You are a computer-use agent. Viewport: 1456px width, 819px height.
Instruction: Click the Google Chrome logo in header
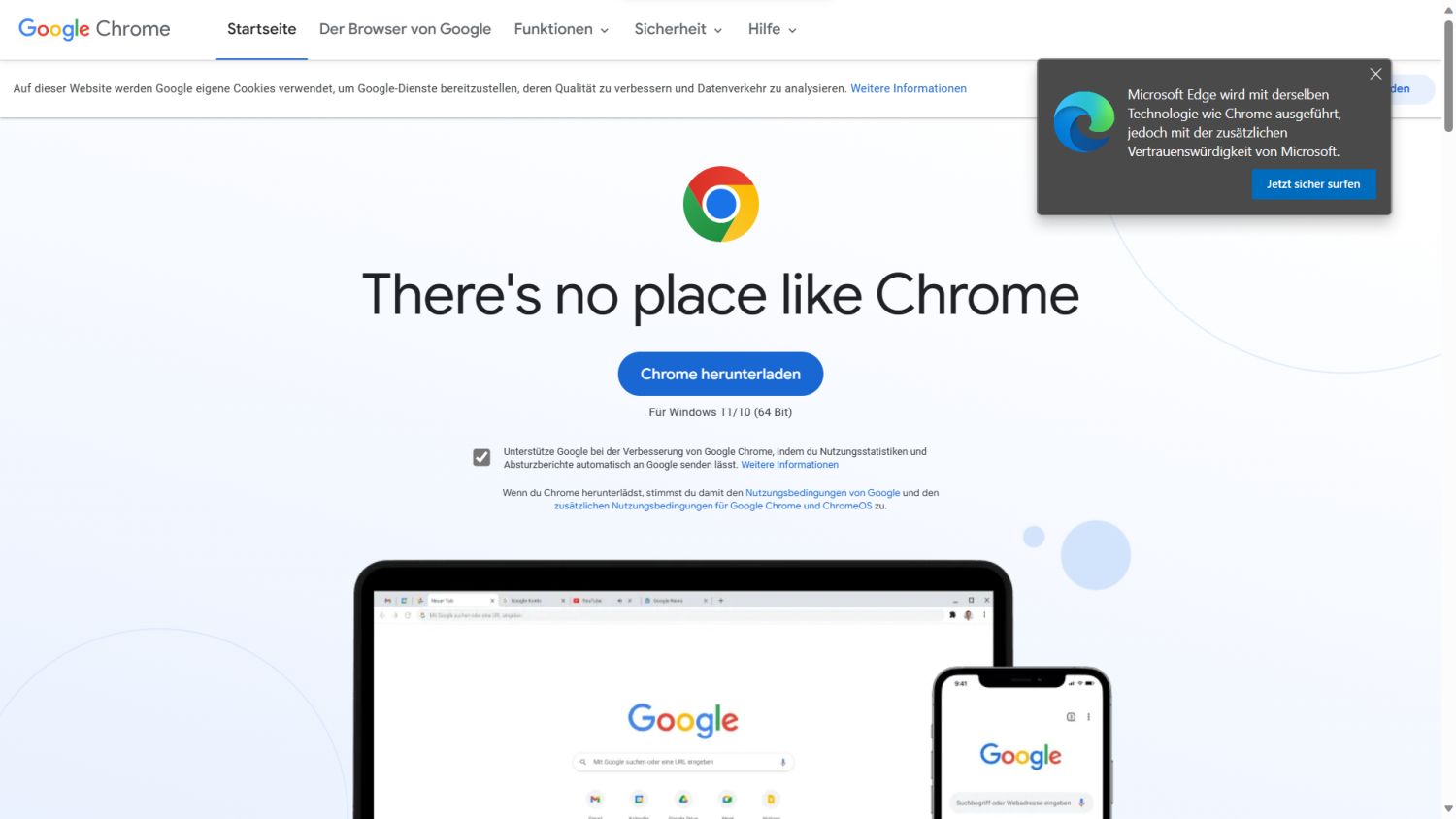[94, 29]
